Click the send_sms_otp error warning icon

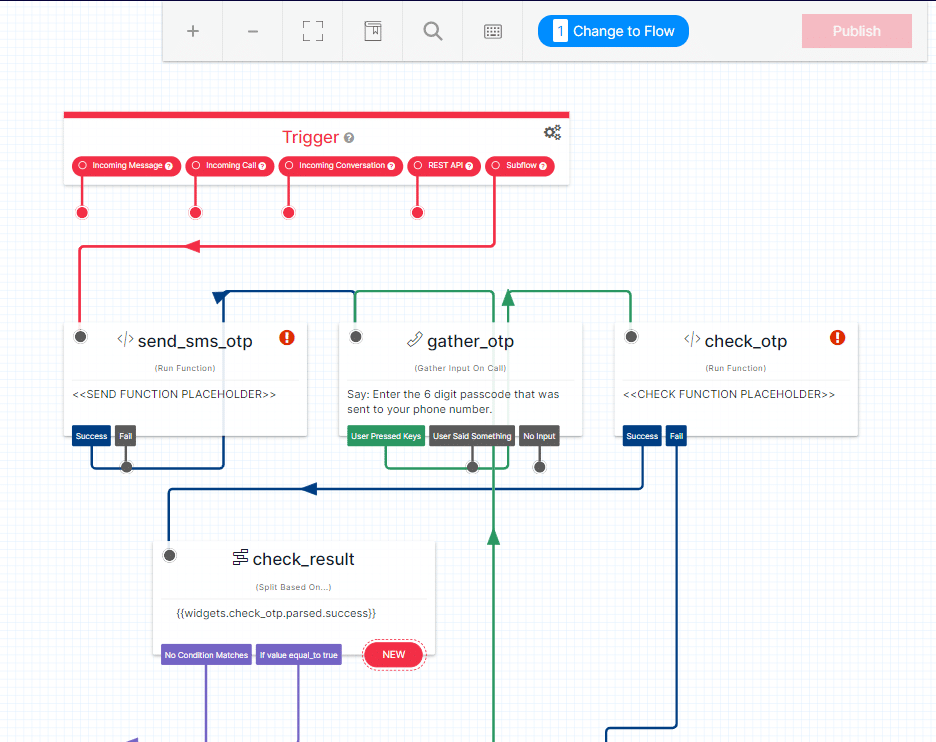pyautogui.click(x=287, y=338)
